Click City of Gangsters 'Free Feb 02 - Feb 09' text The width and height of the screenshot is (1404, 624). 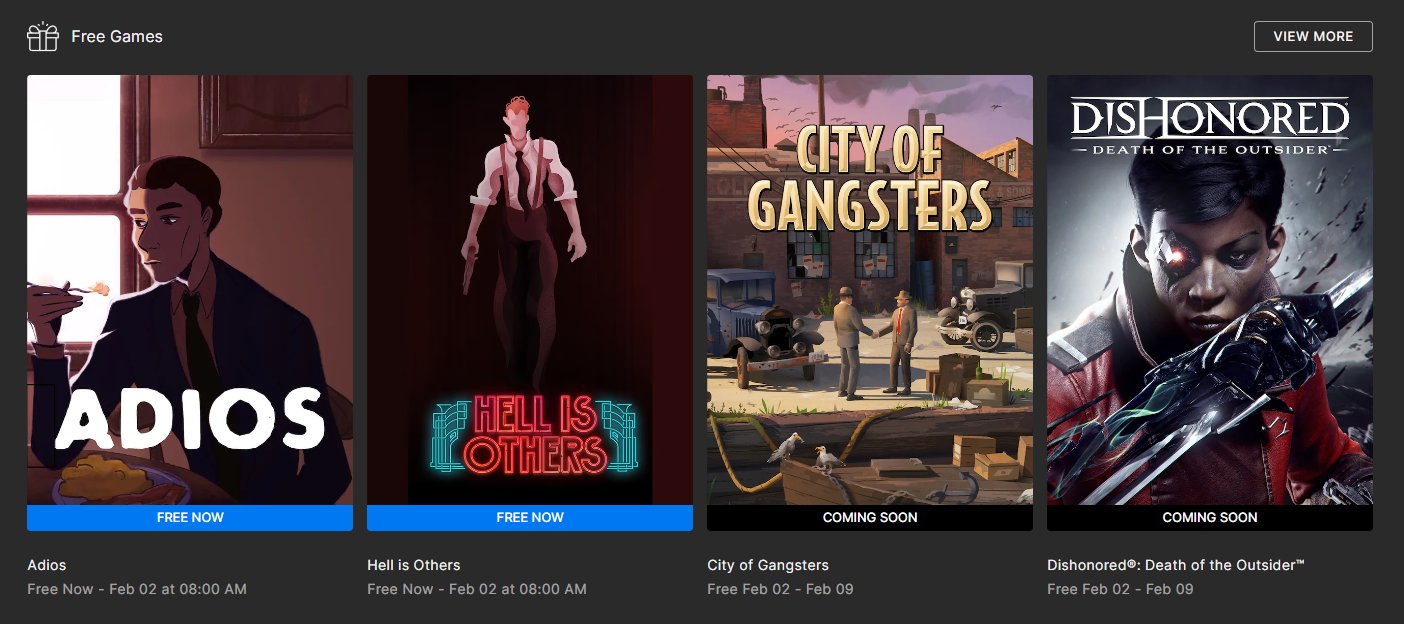(780, 589)
